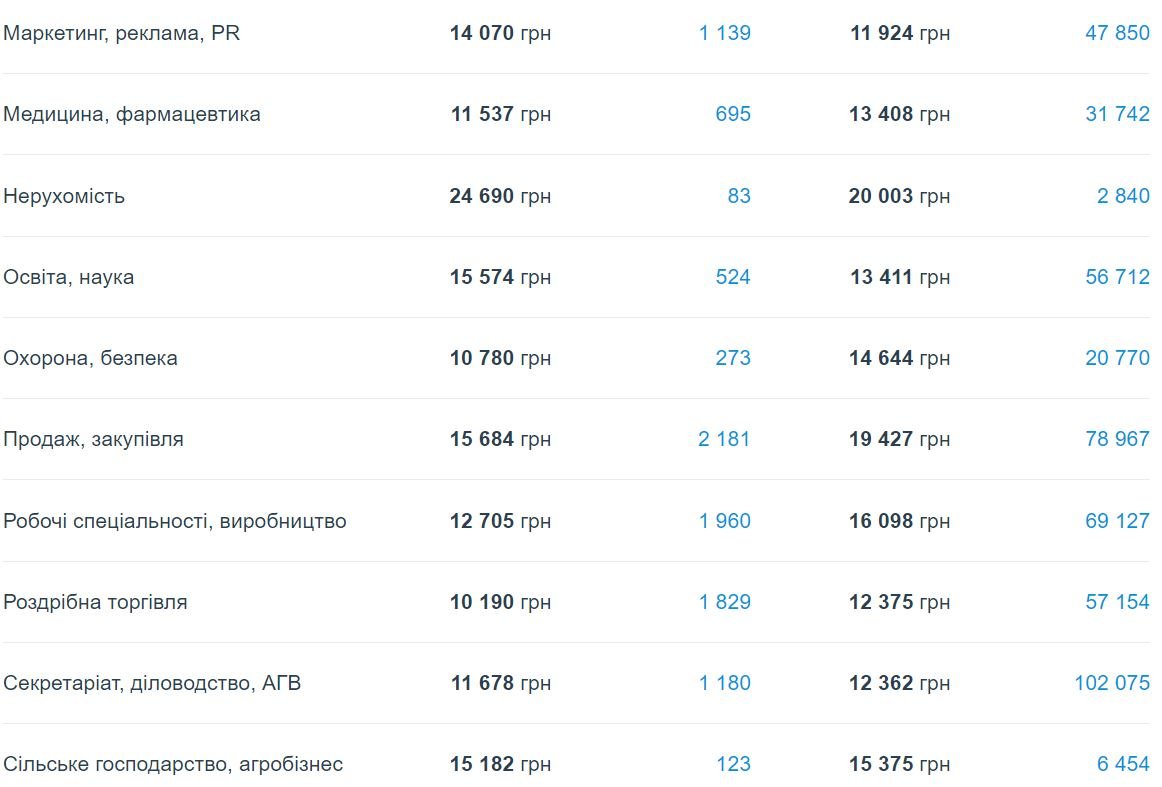Image resolution: width=1162 pixels, height=787 pixels.
Task: Click the 56 712 link
Action: [1117, 277]
